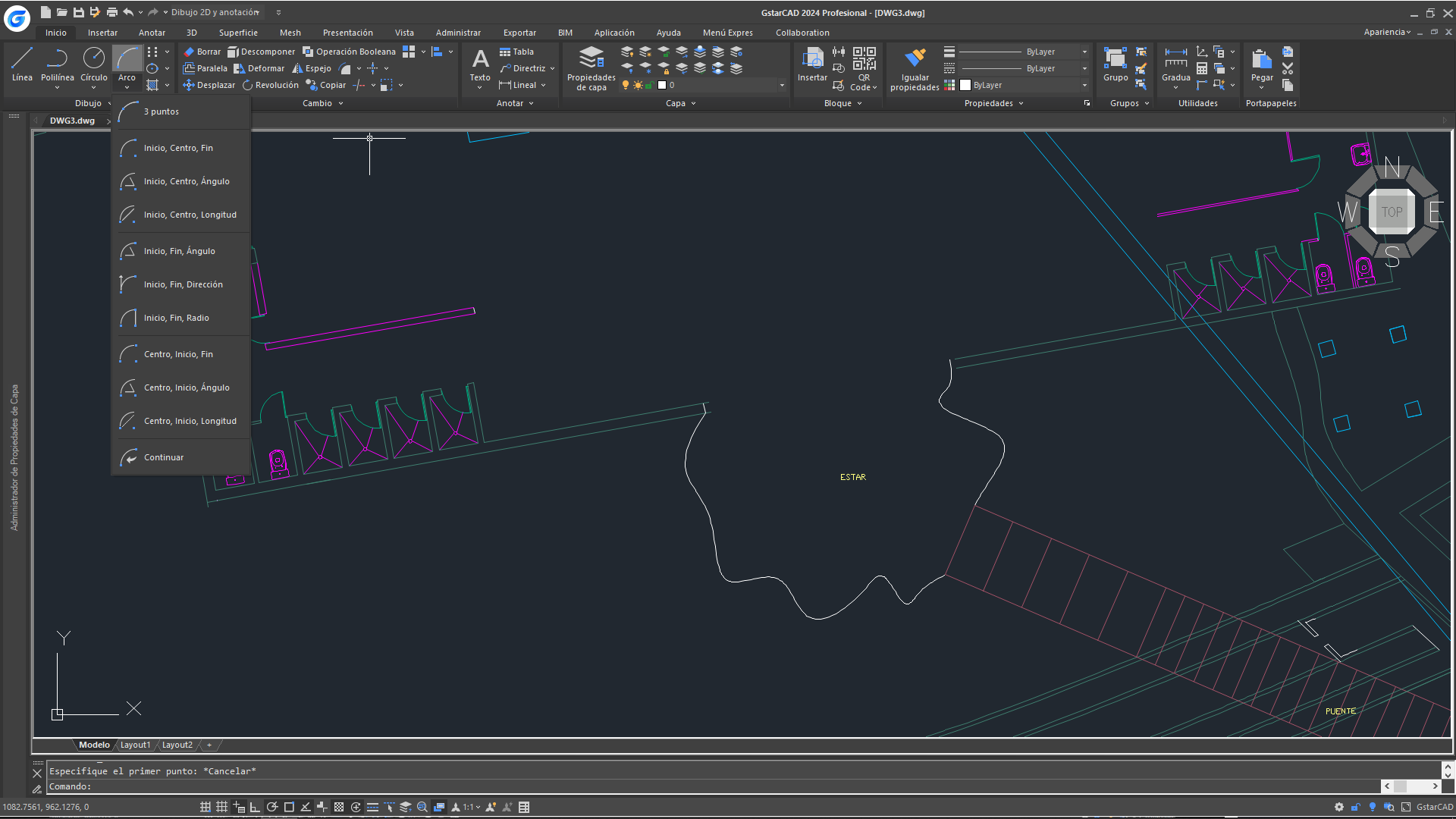Select the Polilínea tool
Image resolution: width=1456 pixels, height=819 pixels.
[56, 67]
